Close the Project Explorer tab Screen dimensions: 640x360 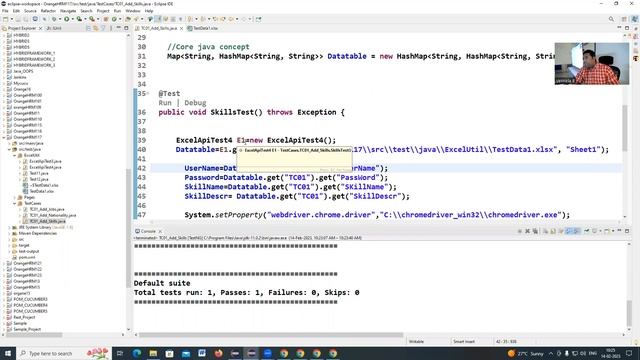tap(40, 28)
